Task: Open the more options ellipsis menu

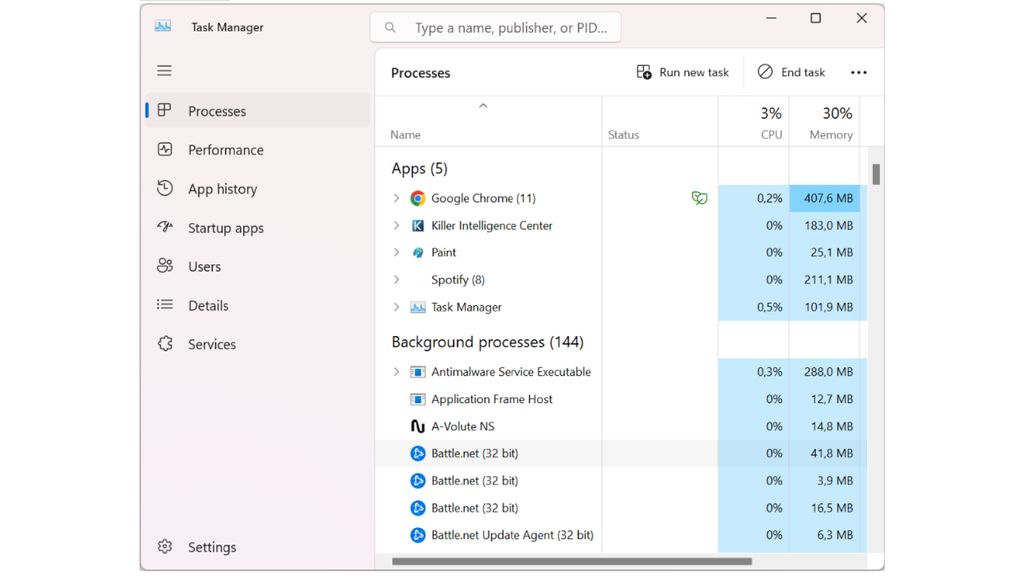Action: [858, 71]
